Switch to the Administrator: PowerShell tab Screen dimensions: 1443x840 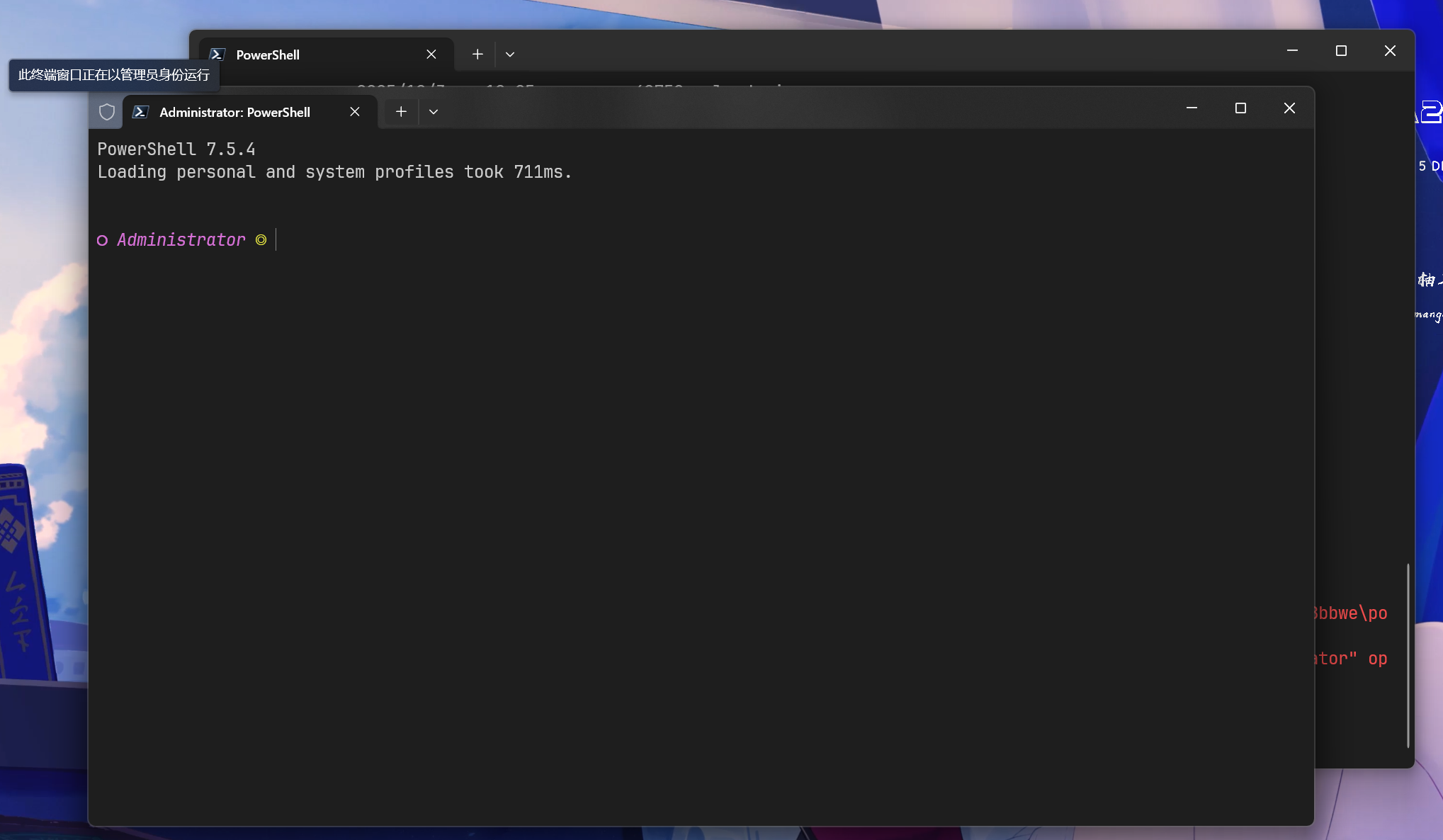pyautogui.click(x=234, y=112)
